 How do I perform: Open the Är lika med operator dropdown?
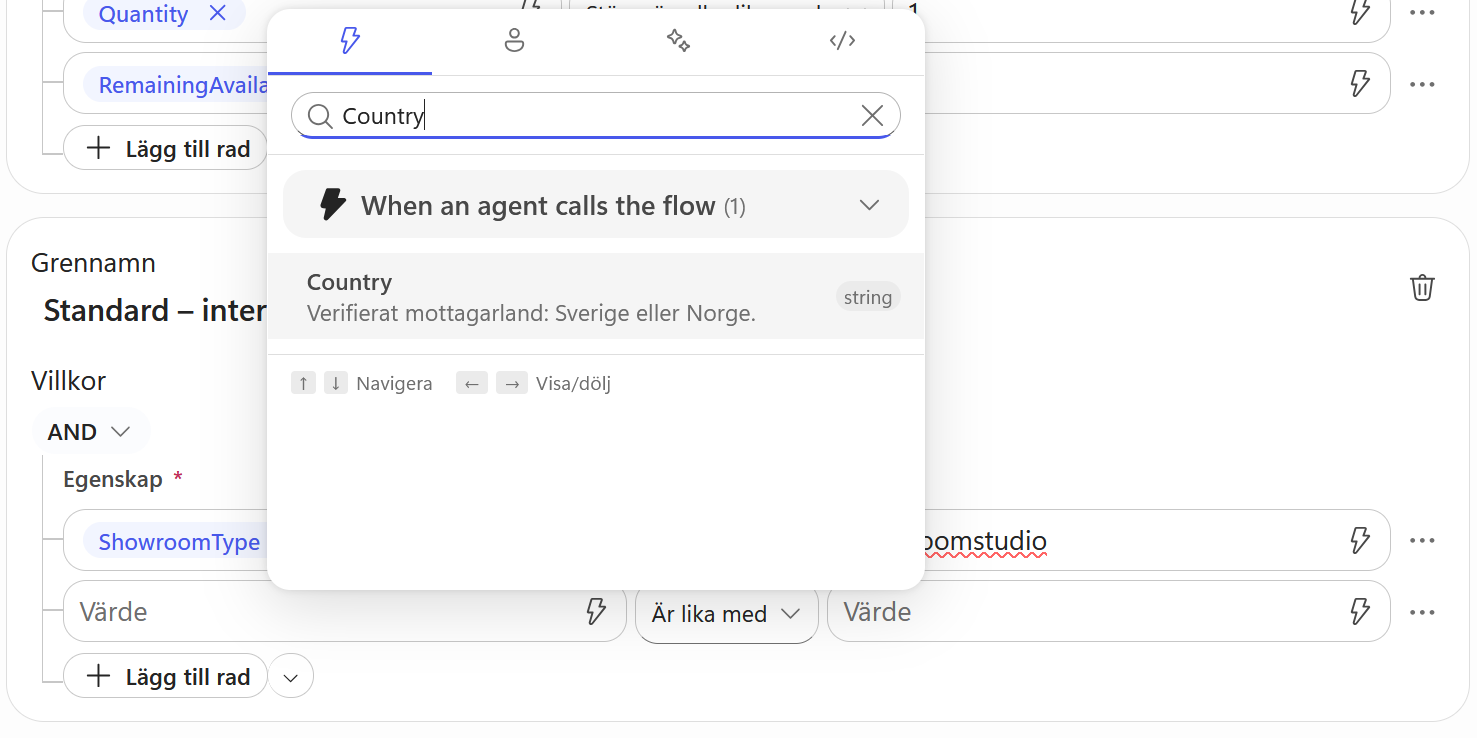(727, 613)
